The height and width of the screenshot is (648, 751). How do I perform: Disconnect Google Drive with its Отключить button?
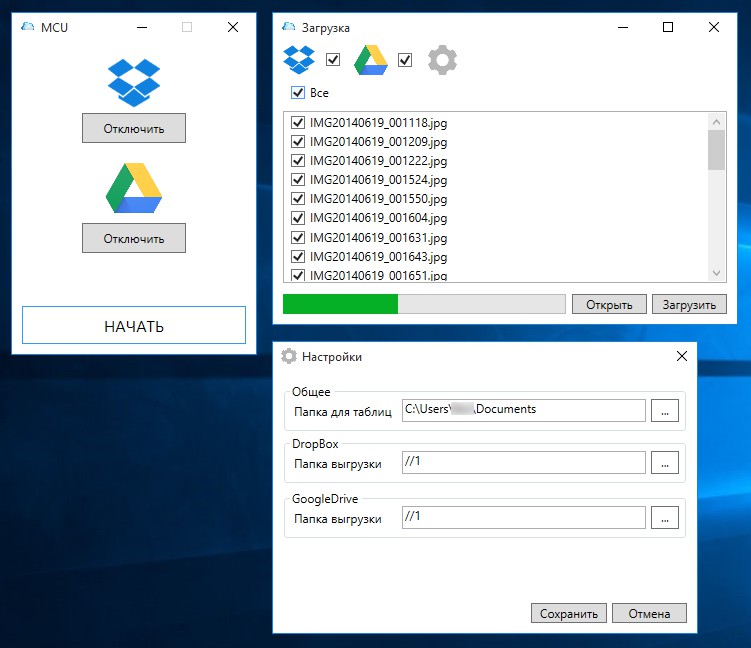click(134, 238)
